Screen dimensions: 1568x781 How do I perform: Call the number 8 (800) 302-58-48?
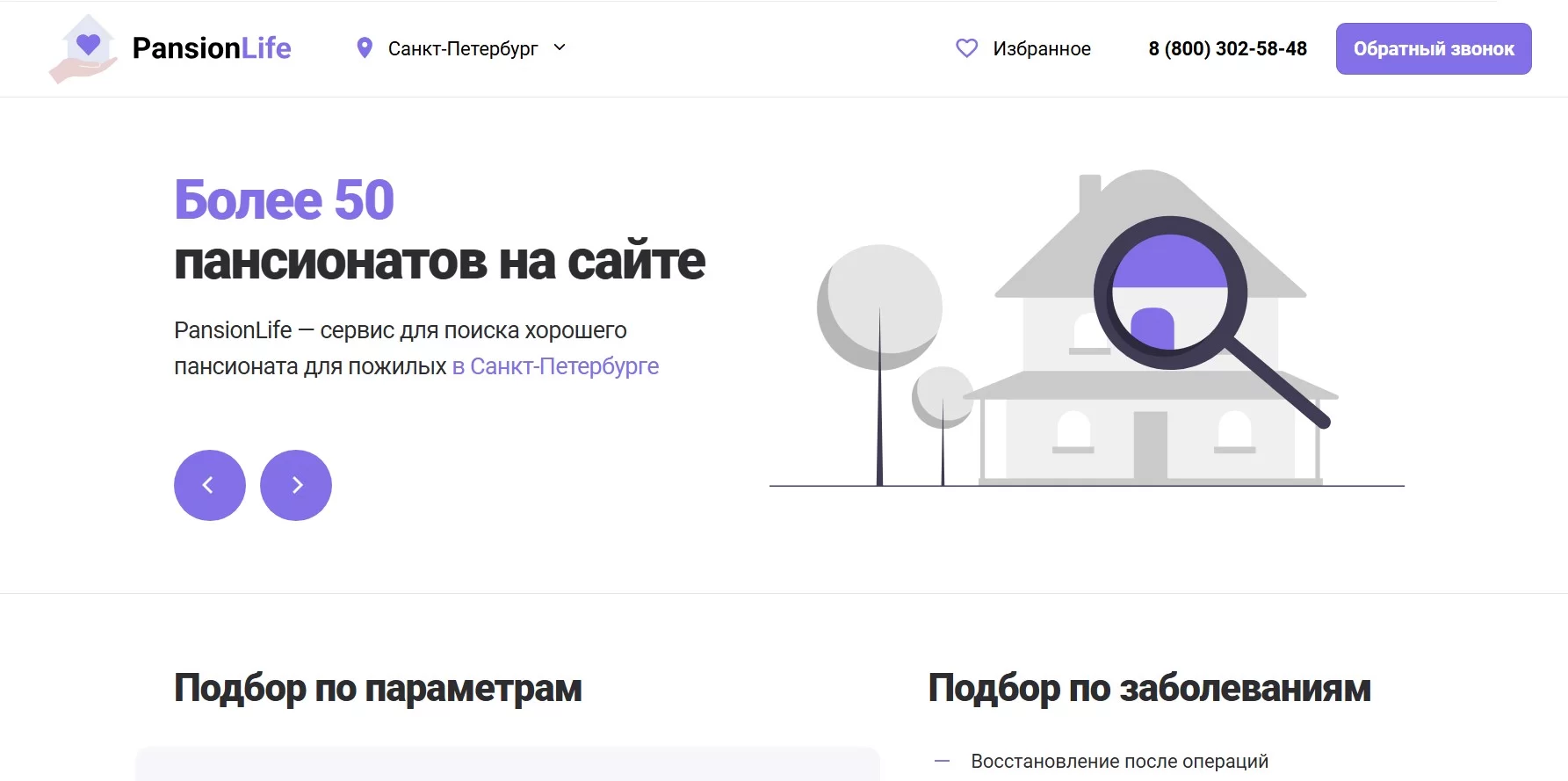[1227, 48]
